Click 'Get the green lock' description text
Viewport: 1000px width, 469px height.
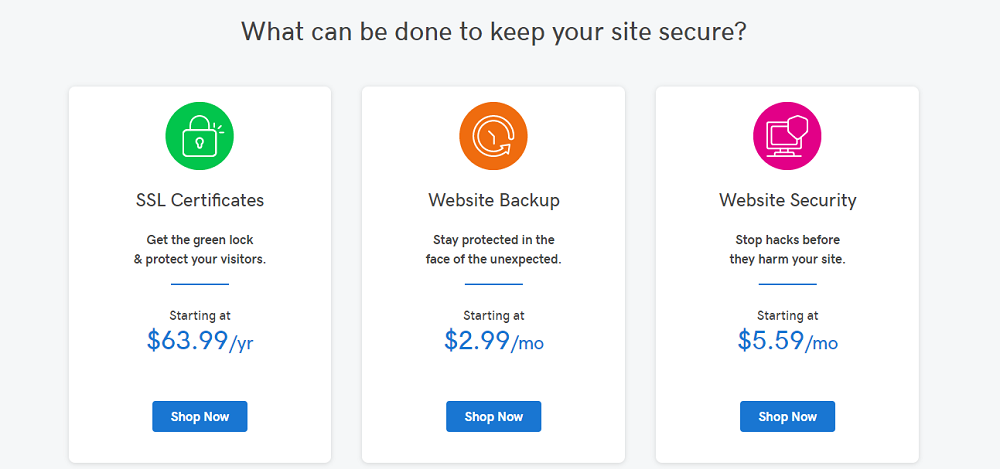[x=200, y=249]
